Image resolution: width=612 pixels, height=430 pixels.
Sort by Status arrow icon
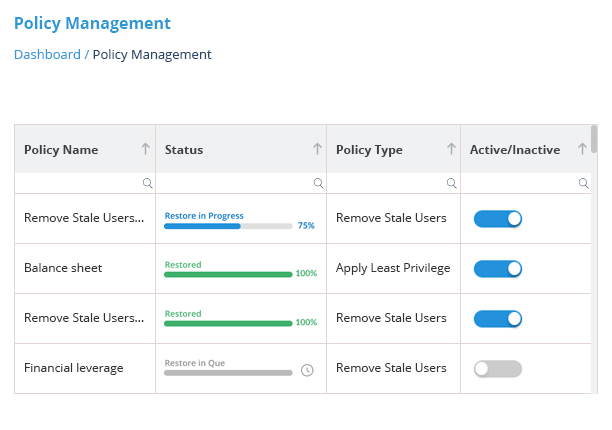pos(317,149)
